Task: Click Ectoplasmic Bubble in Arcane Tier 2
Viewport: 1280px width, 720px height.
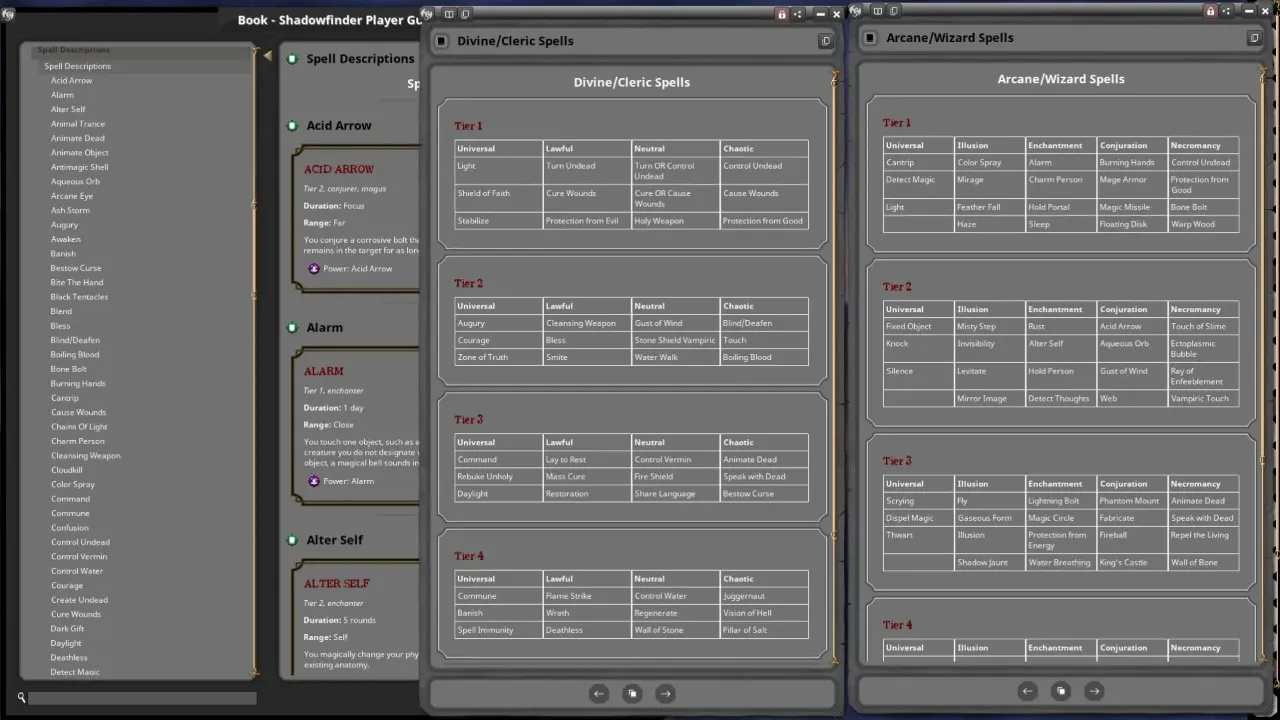Action: pyautogui.click(x=1193, y=349)
